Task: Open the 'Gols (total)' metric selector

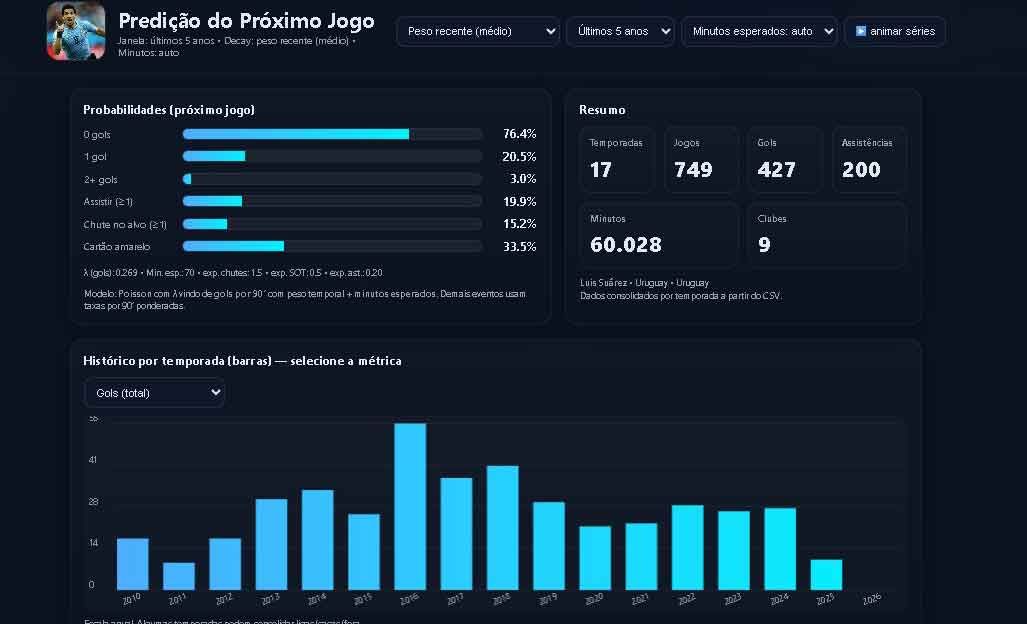Action: pyautogui.click(x=155, y=393)
